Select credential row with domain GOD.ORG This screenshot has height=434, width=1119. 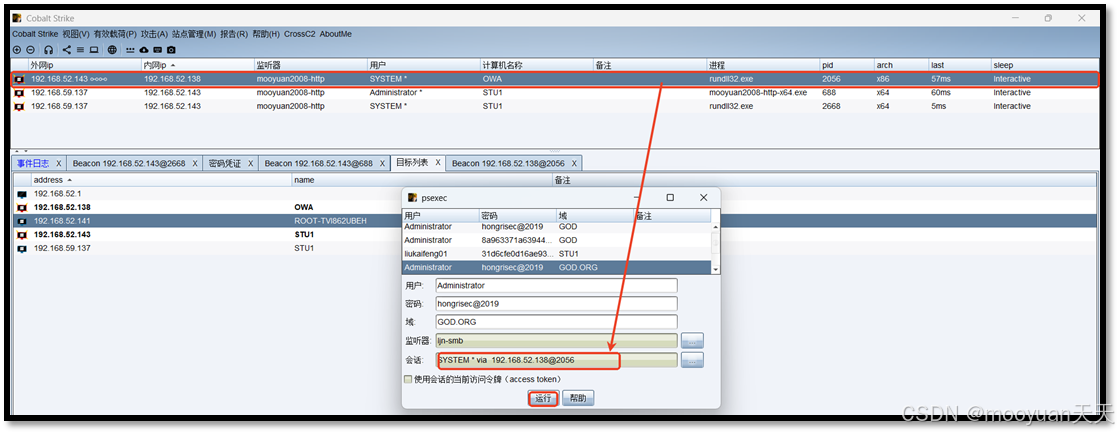pos(557,267)
